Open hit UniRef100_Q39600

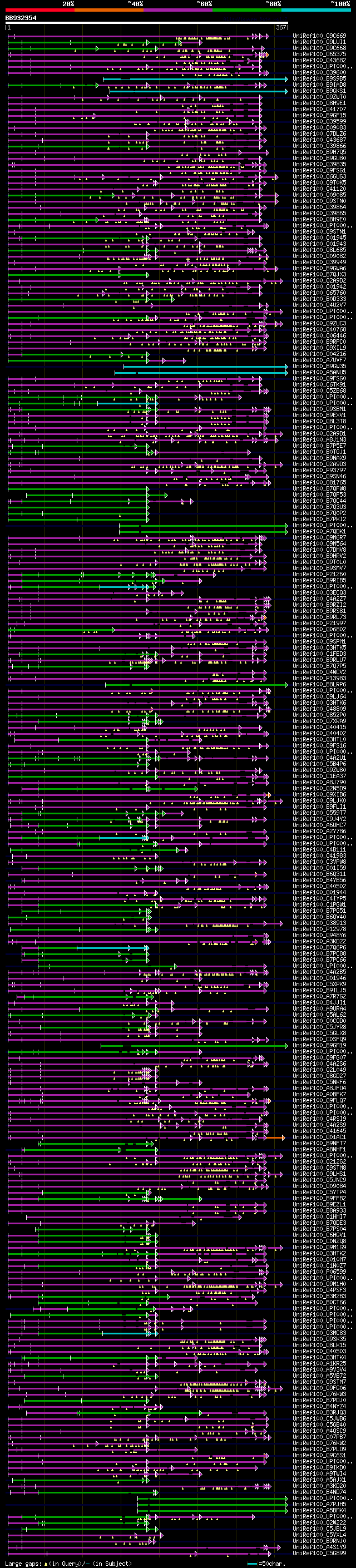pos(319,72)
